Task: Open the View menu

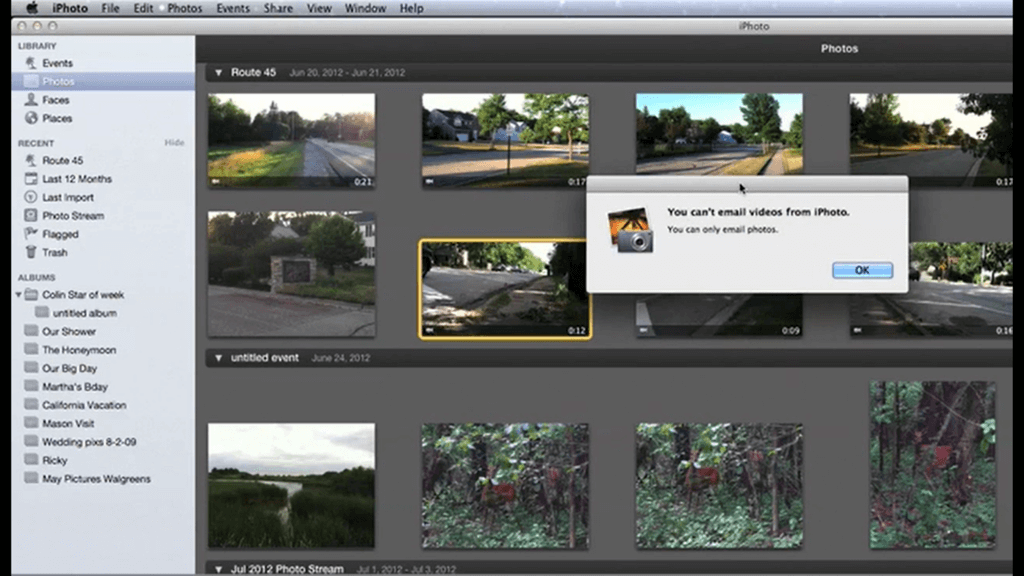Action: [319, 8]
